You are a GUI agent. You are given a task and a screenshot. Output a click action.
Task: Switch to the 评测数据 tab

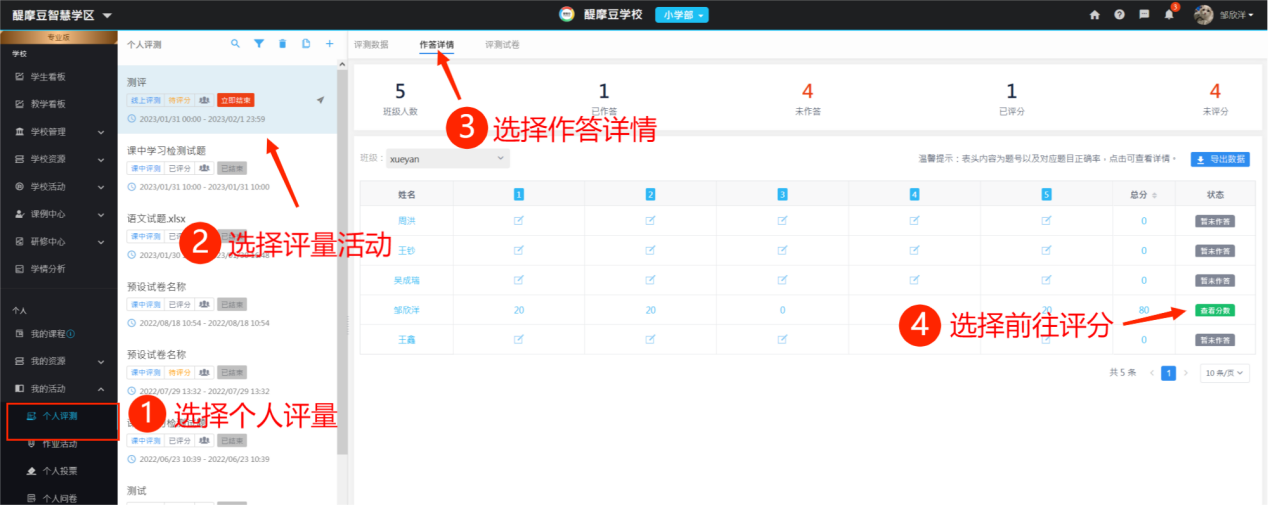click(372, 45)
